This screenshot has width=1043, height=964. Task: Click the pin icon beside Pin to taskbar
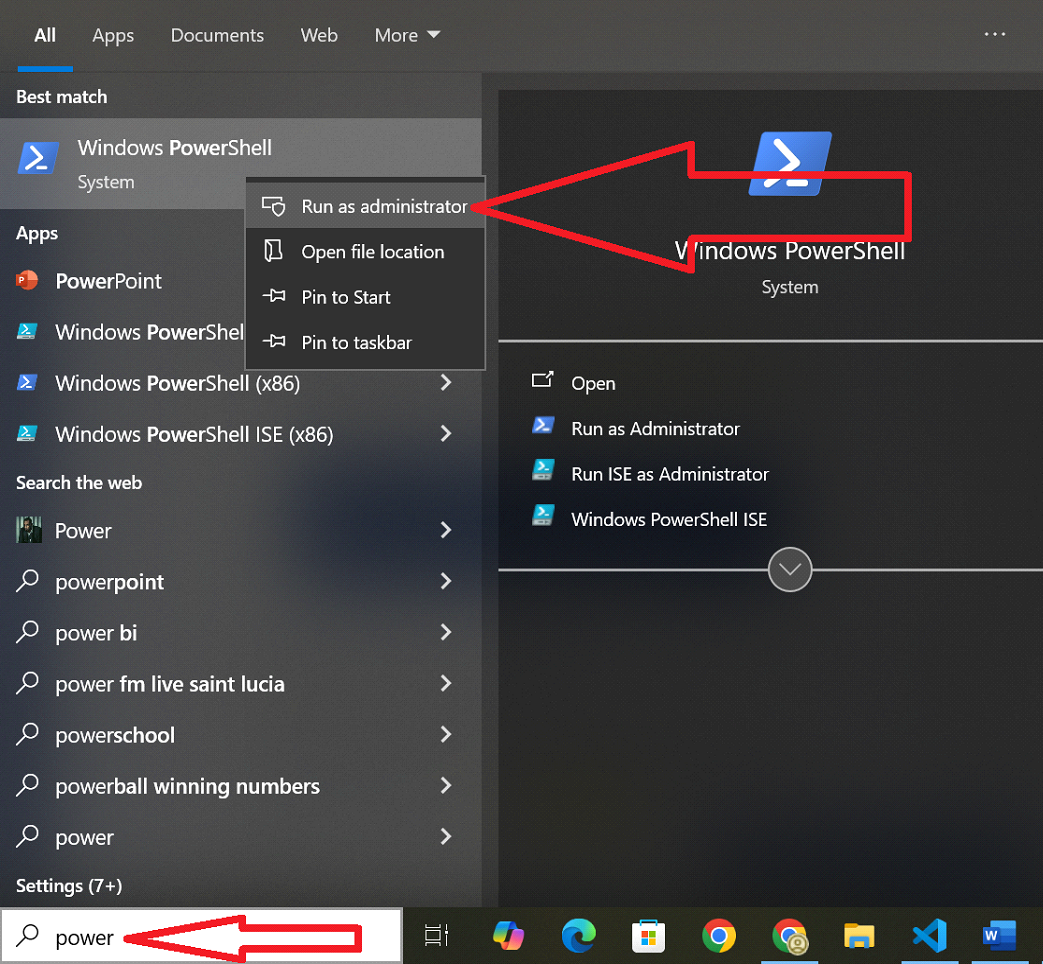point(273,341)
